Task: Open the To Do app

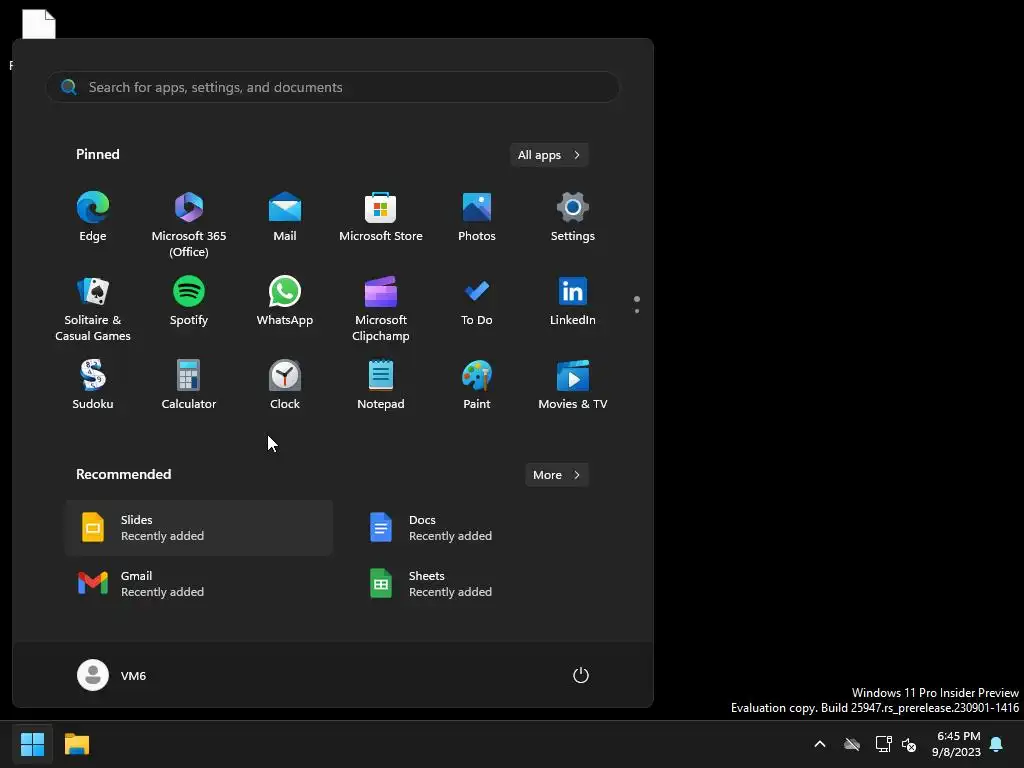Action: (x=477, y=301)
